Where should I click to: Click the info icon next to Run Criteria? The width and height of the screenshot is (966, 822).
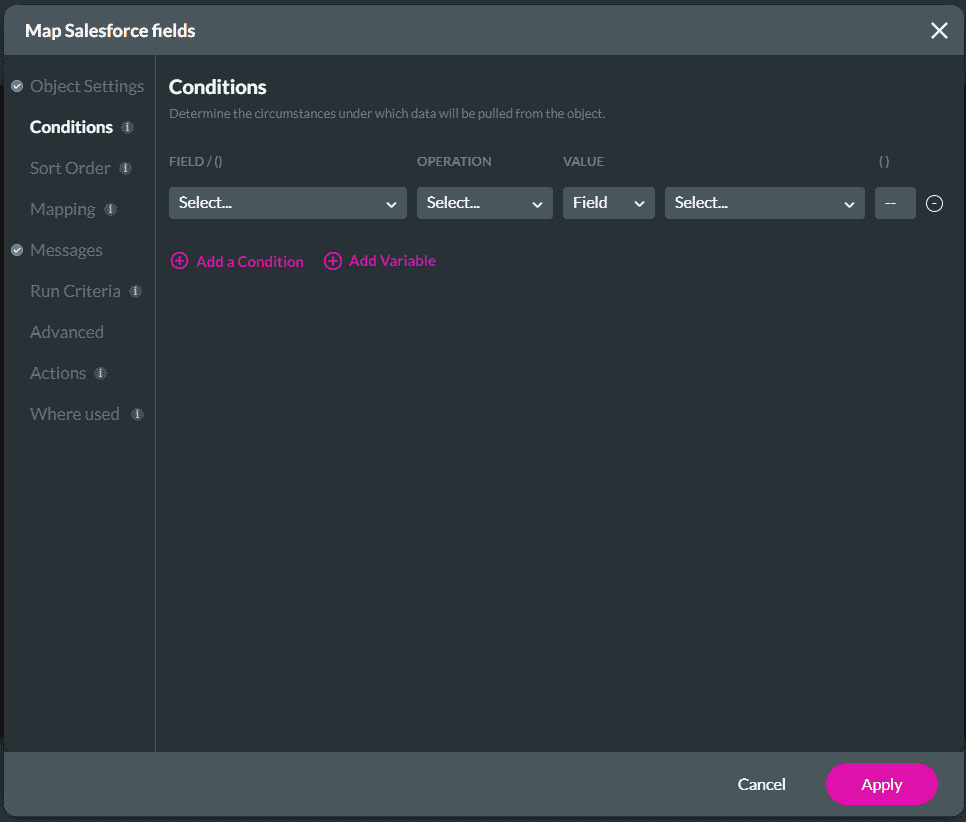click(x=134, y=291)
